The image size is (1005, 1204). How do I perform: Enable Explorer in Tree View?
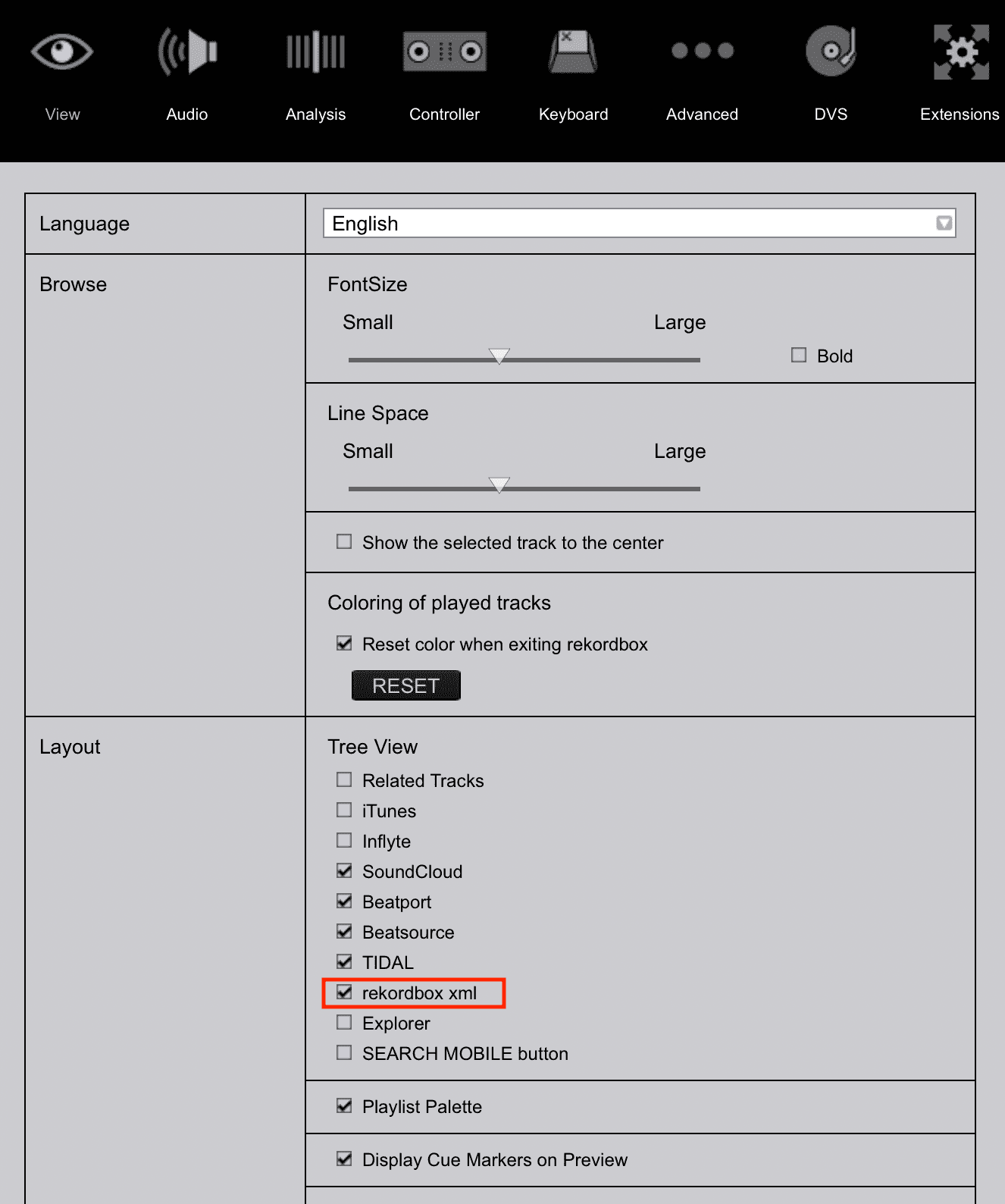[344, 1022]
